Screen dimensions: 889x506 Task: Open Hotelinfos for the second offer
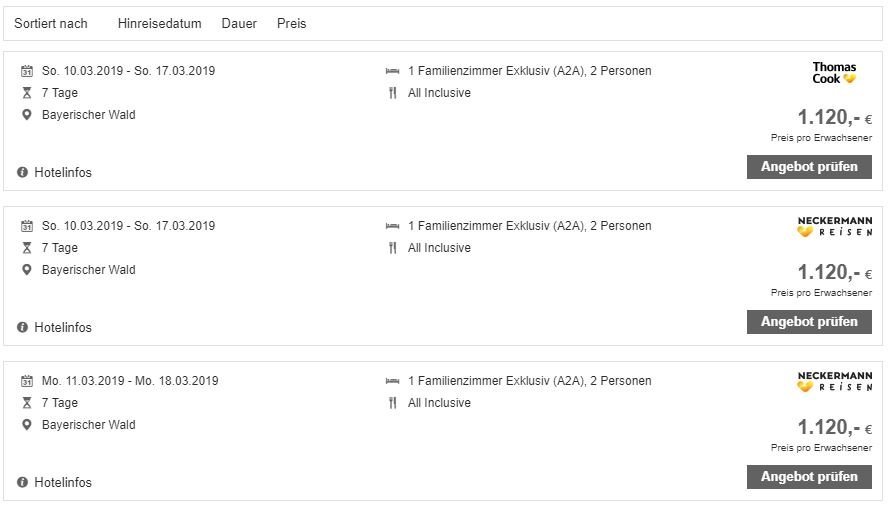(62, 328)
